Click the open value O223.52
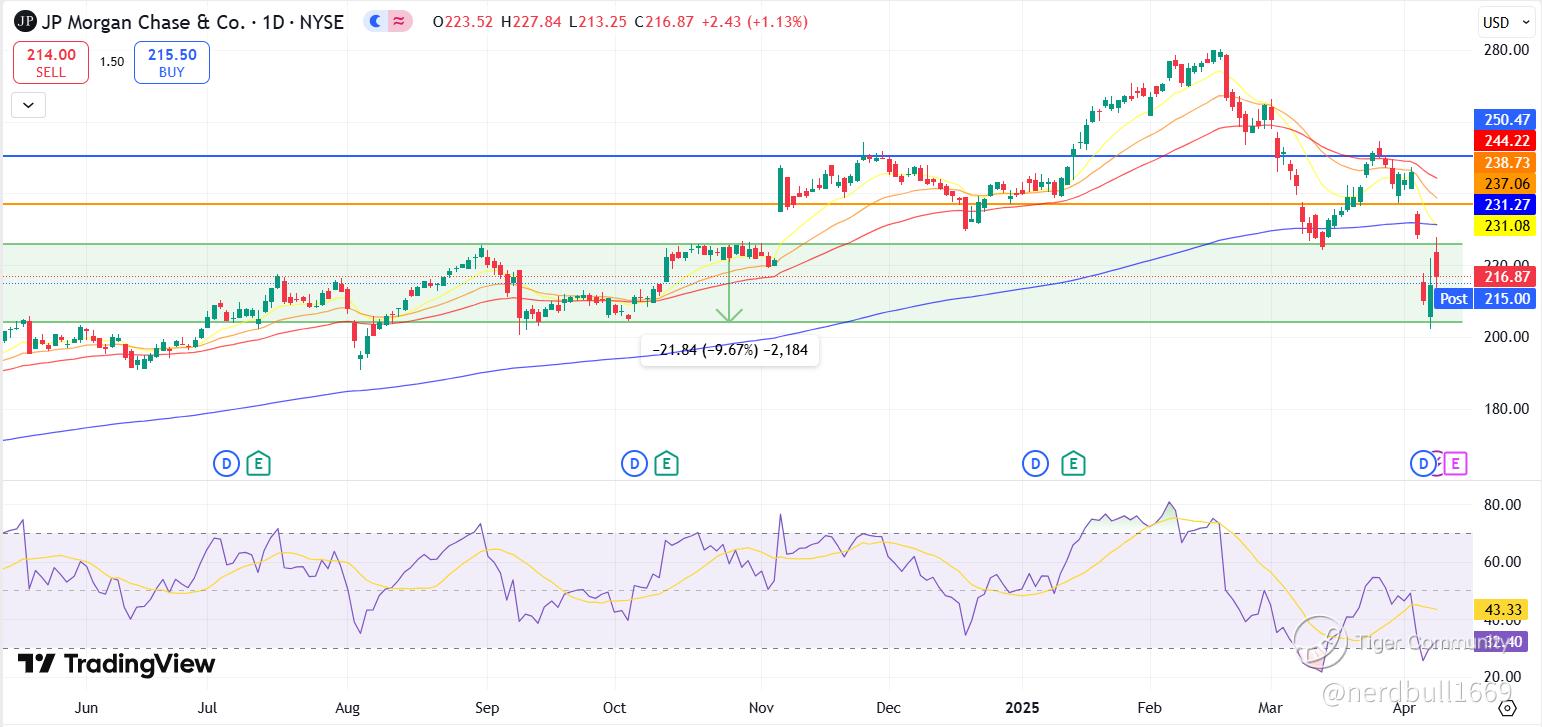The width and height of the screenshot is (1542, 727). pos(462,22)
